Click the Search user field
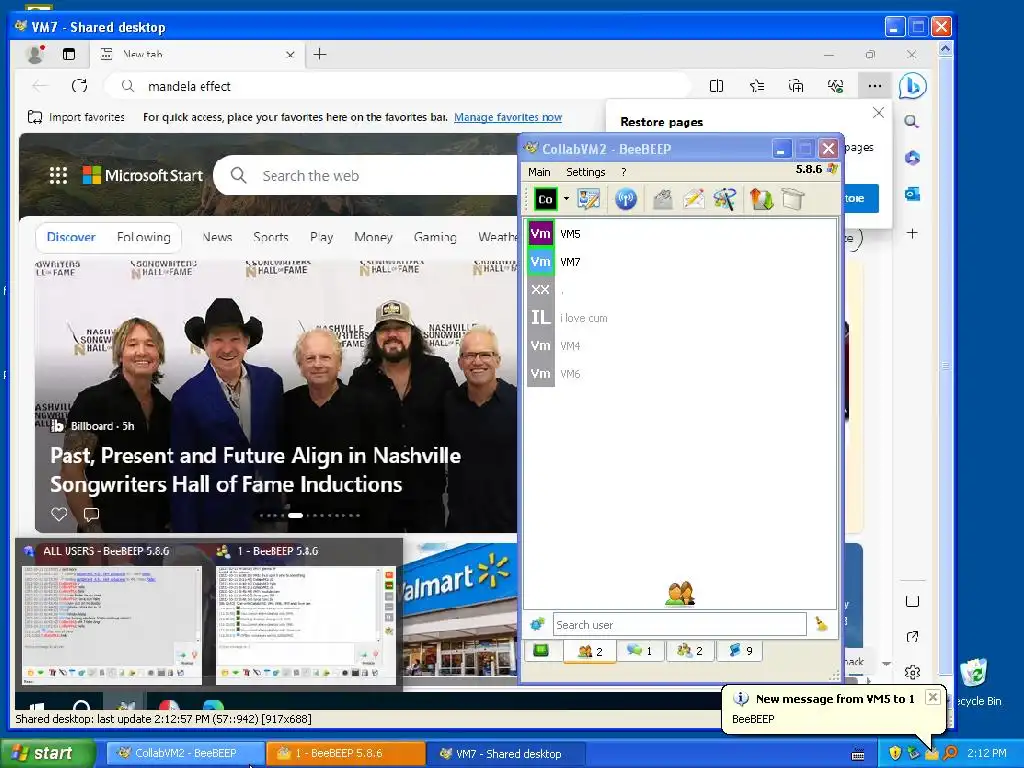Screen dimensions: 1024x768 click(x=679, y=624)
